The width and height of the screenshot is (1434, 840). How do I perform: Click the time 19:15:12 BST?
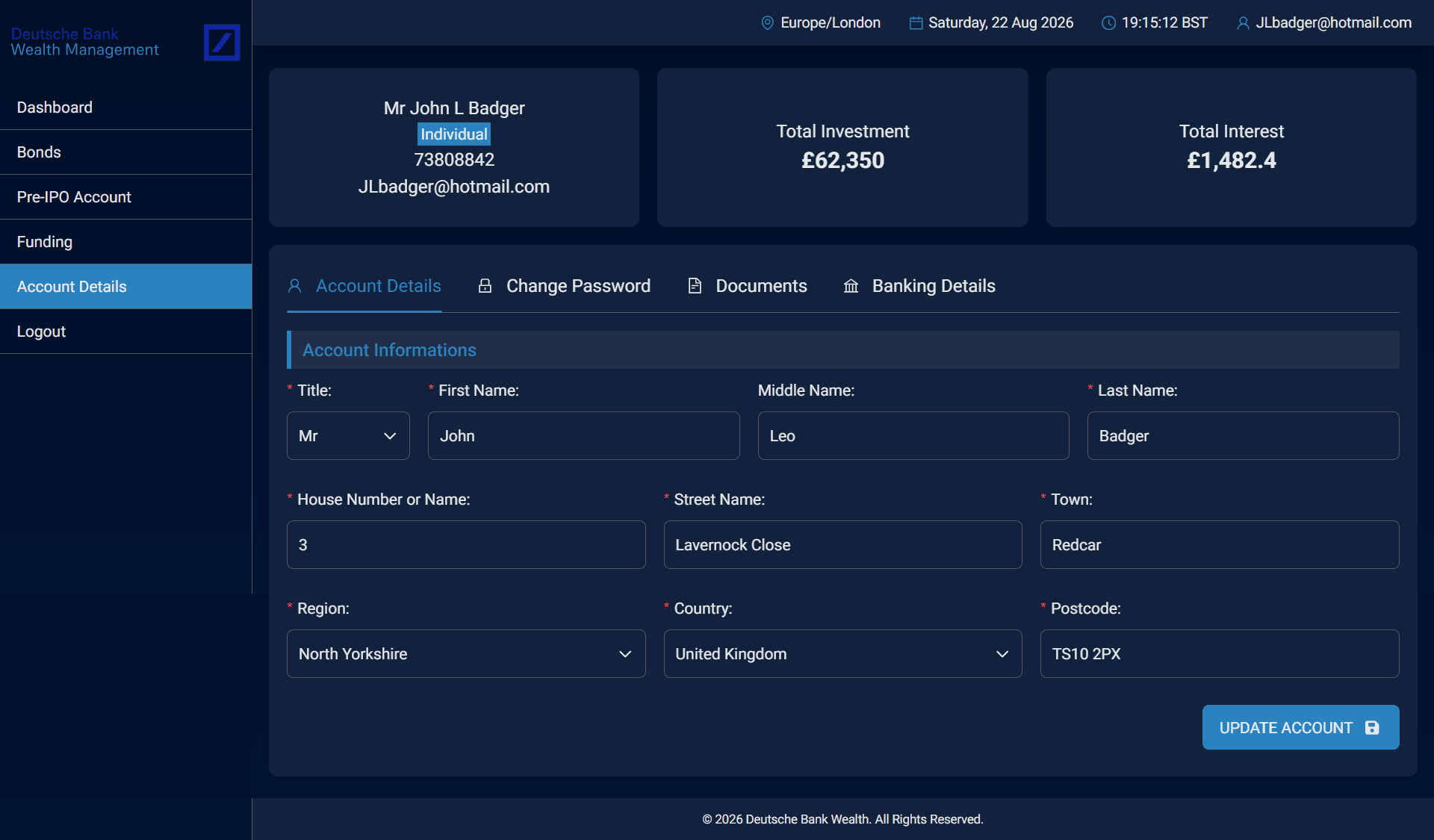point(1164,23)
